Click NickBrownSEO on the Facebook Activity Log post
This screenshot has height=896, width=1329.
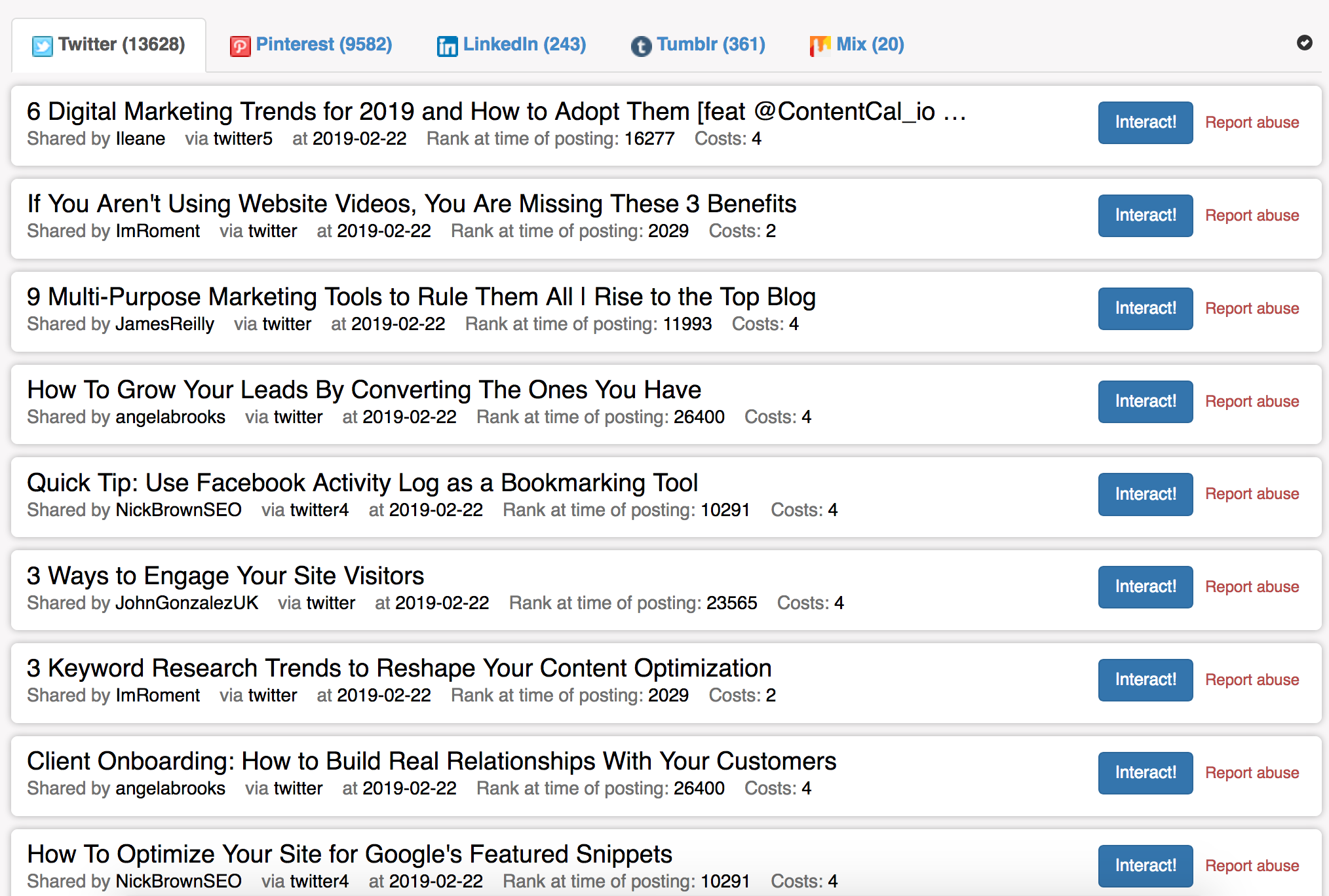coord(178,510)
